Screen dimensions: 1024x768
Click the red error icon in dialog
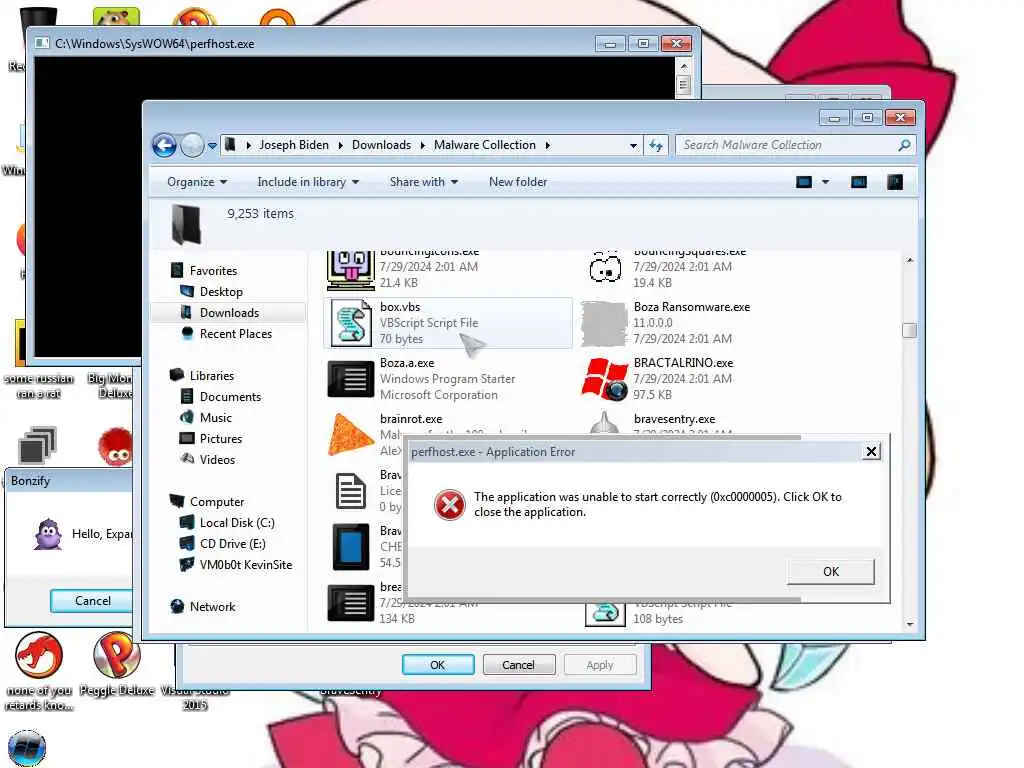pos(450,505)
